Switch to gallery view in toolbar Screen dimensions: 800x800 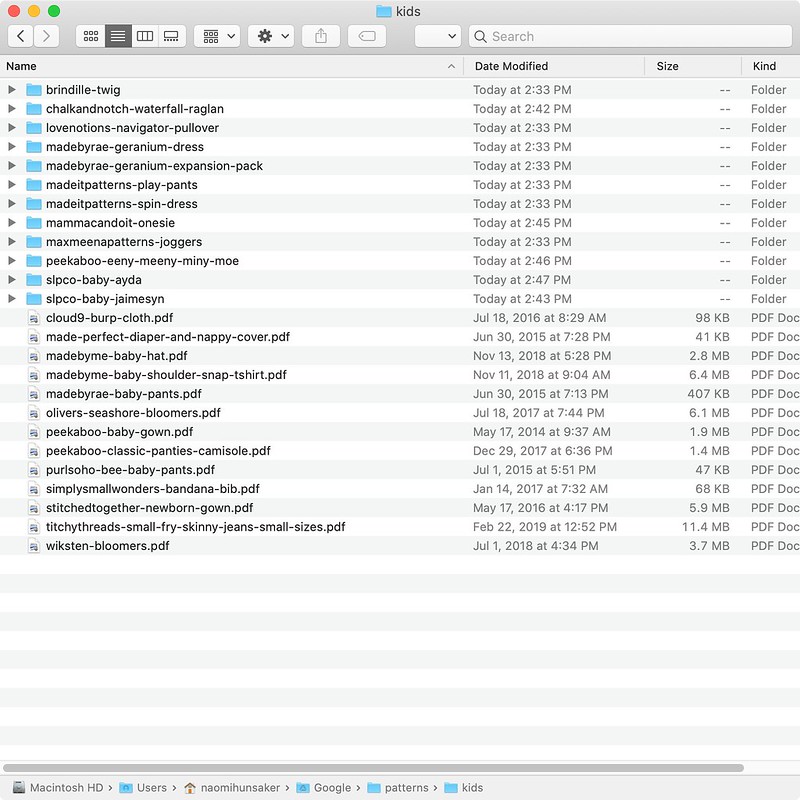(171, 36)
